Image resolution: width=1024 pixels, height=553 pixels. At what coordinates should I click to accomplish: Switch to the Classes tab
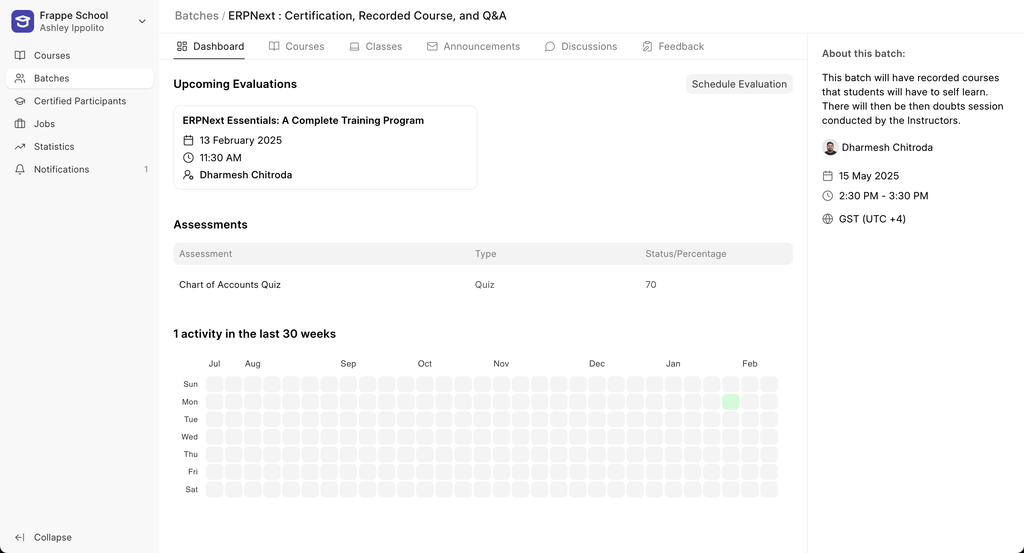pyautogui.click(x=376, y=46)
